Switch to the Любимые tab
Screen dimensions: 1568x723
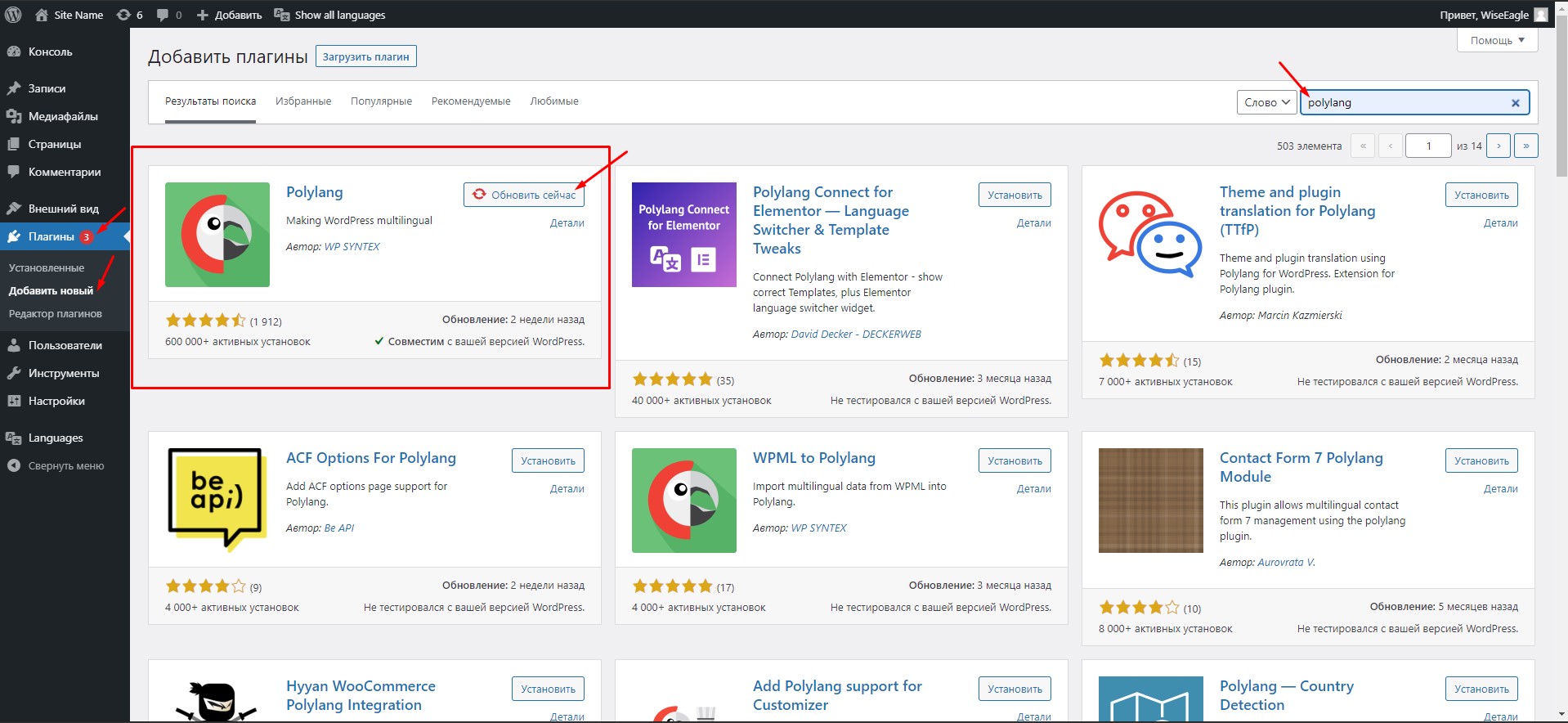click(554, 101)
